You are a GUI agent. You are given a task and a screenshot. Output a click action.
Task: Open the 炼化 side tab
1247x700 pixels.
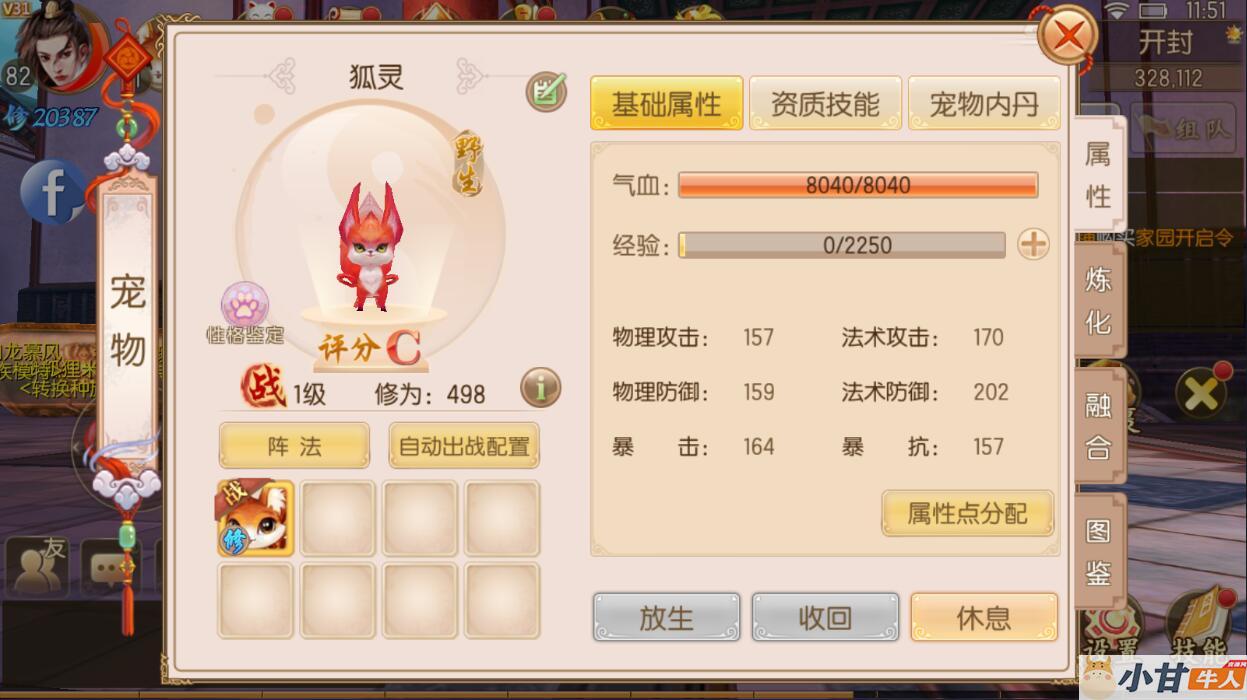click(1099, 300)
